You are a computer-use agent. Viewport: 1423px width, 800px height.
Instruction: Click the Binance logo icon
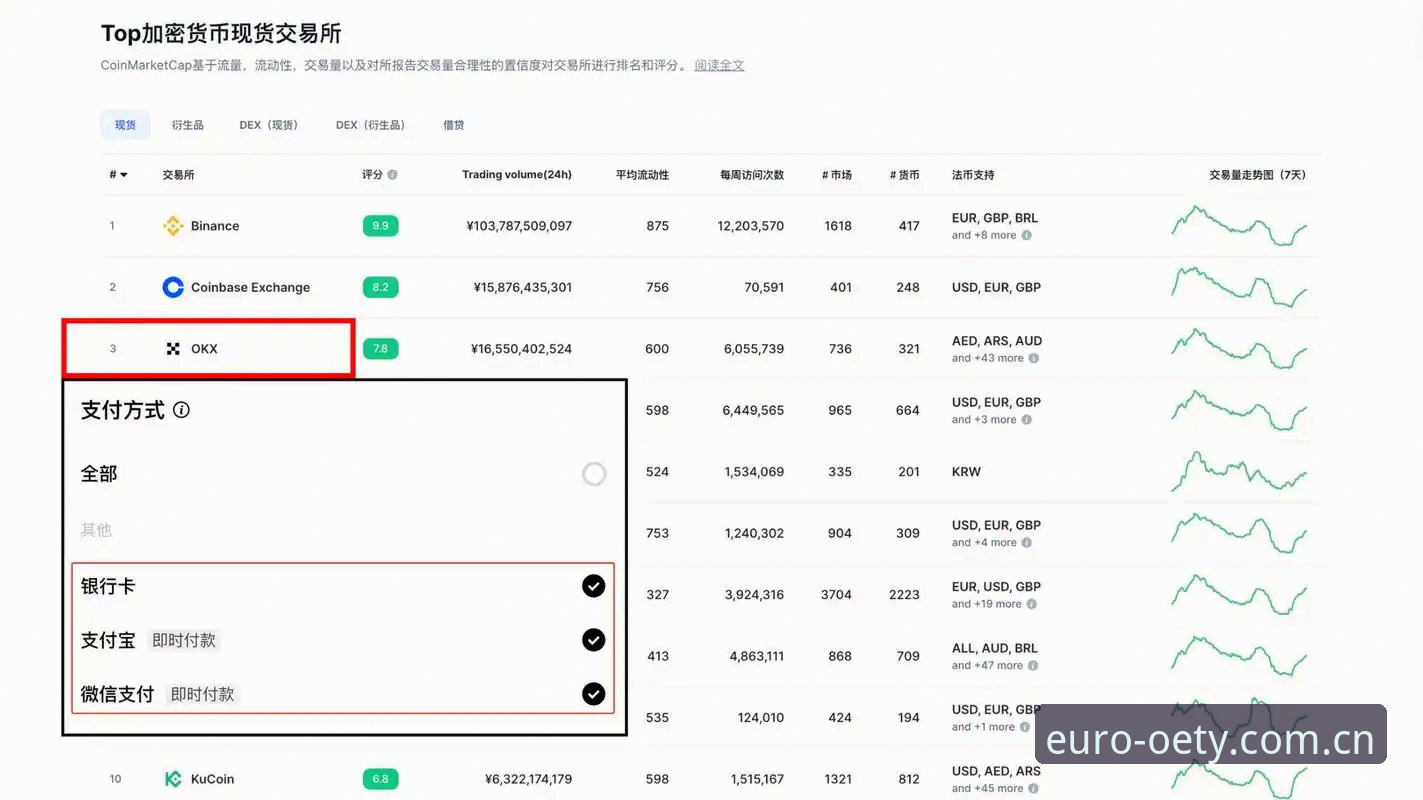tap(173, 226)
